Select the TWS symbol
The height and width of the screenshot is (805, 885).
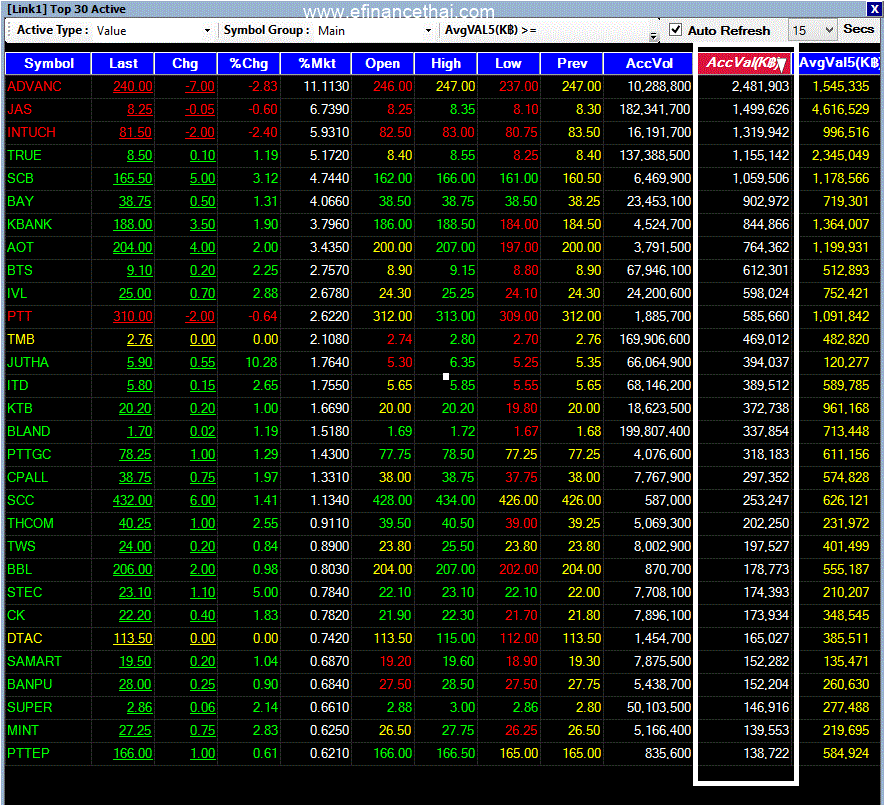pyautogui.click(x=21, y=546)
